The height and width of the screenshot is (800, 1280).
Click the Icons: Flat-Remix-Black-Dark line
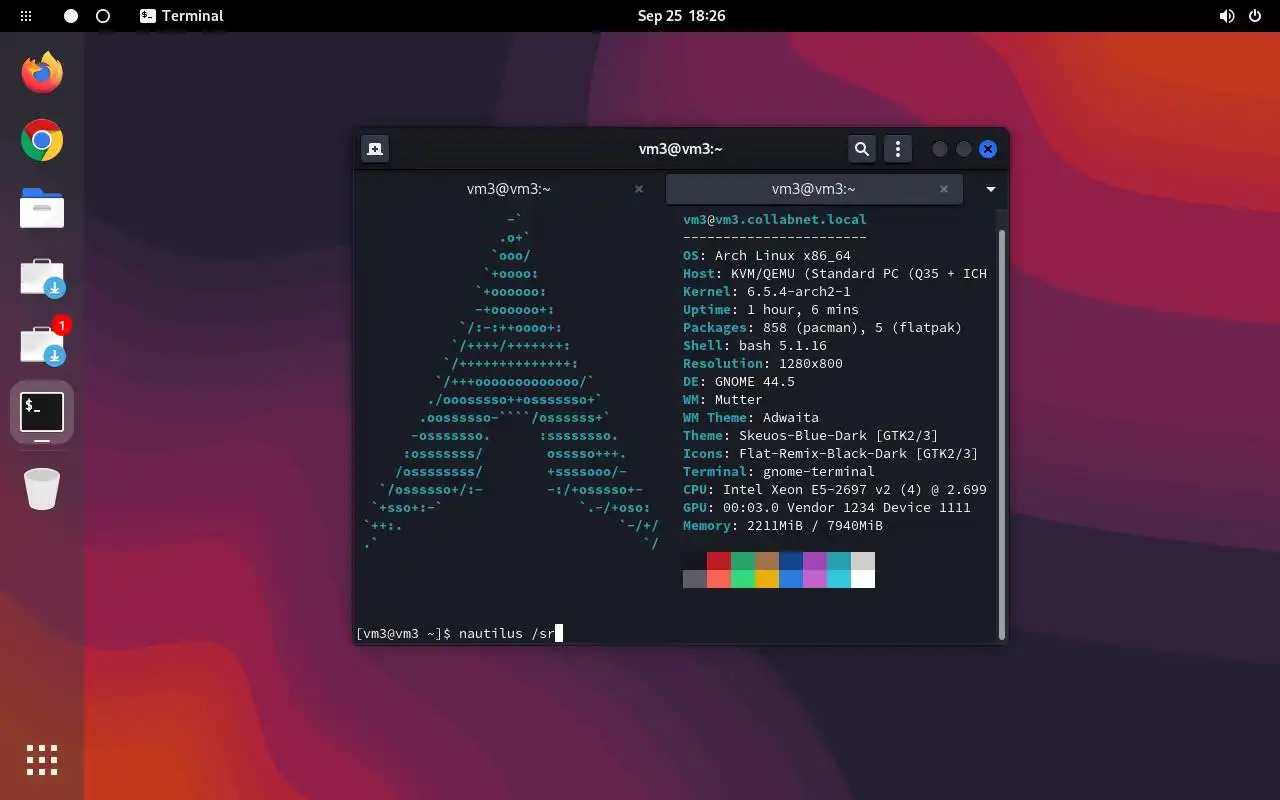[x=831, y=454]
